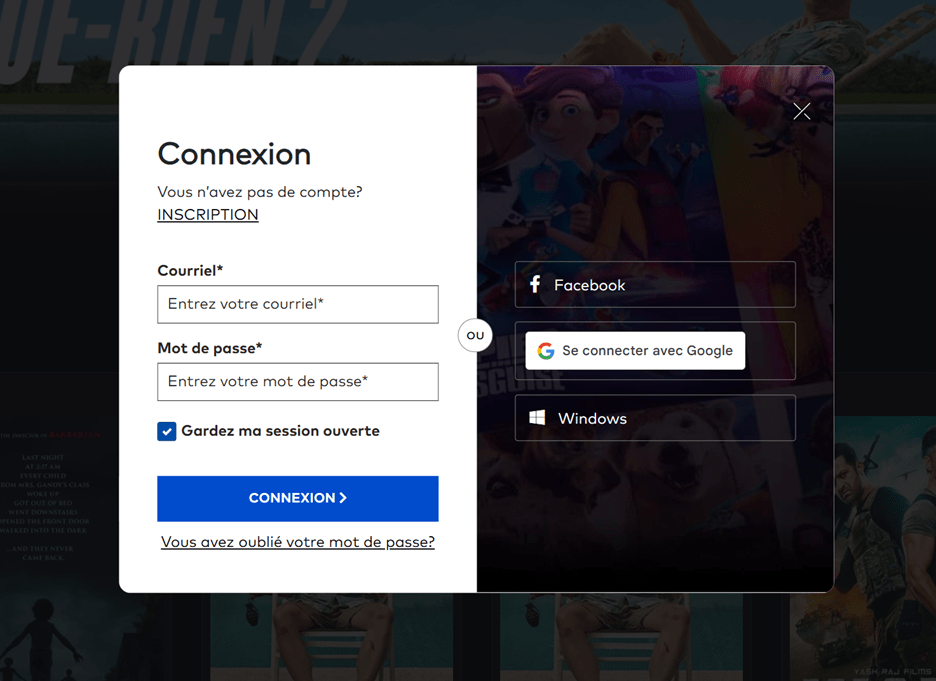Close the Connexion dialog with the X

(x=801, y=111)
